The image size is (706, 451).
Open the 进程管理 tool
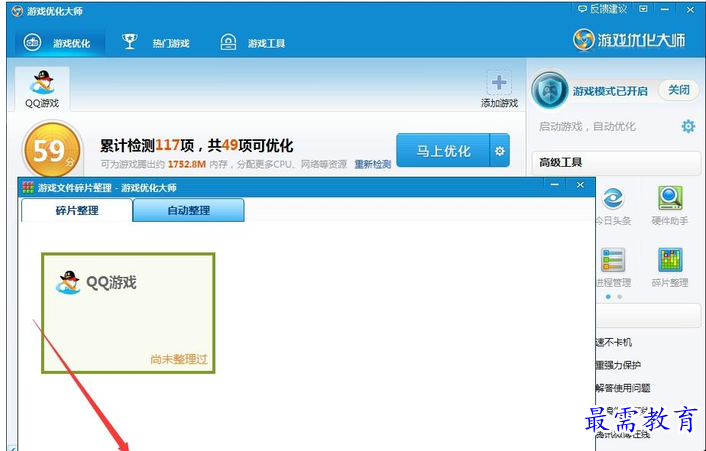point(613,268)
